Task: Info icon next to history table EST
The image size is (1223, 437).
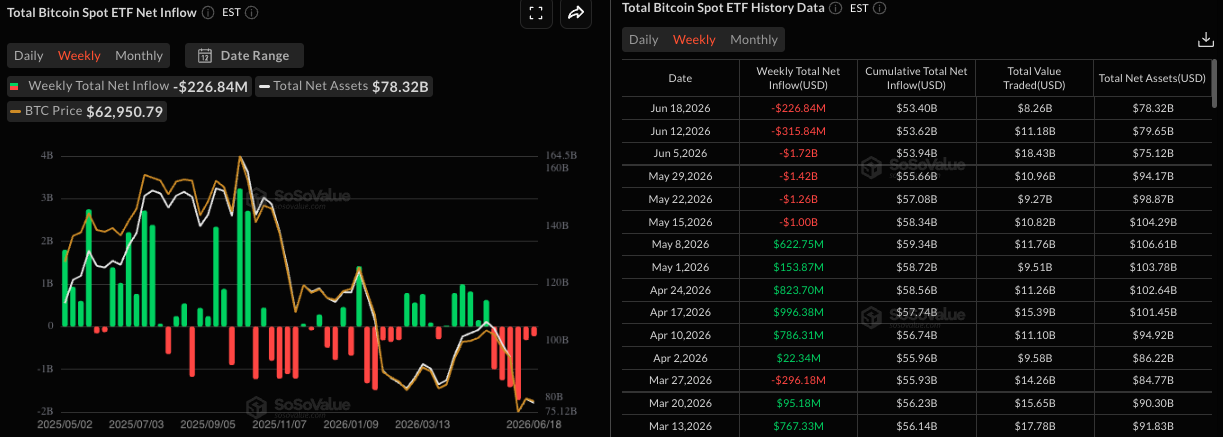Action: point(879,7)
